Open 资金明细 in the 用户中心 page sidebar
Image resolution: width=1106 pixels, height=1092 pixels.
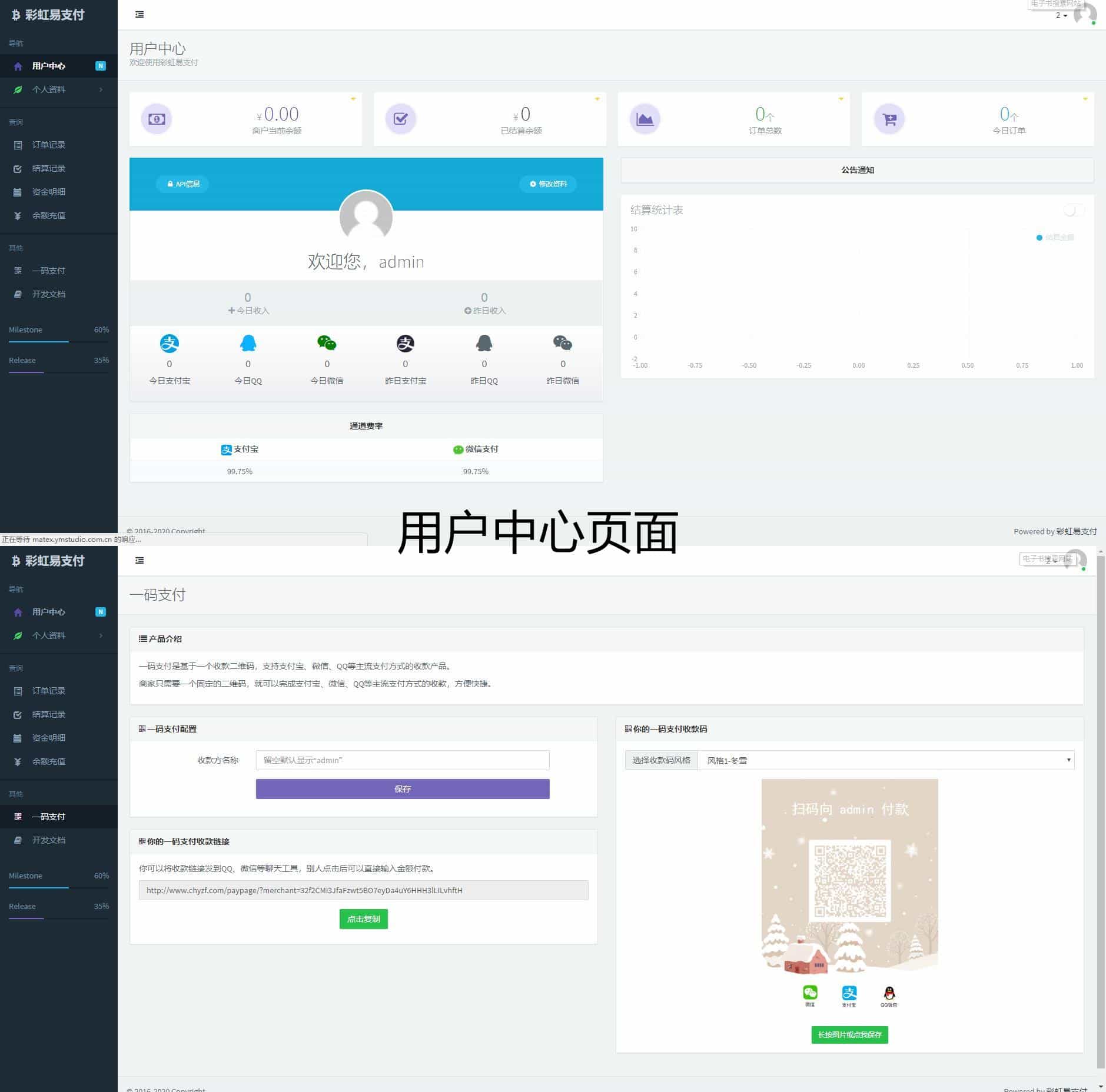(59, 192)
